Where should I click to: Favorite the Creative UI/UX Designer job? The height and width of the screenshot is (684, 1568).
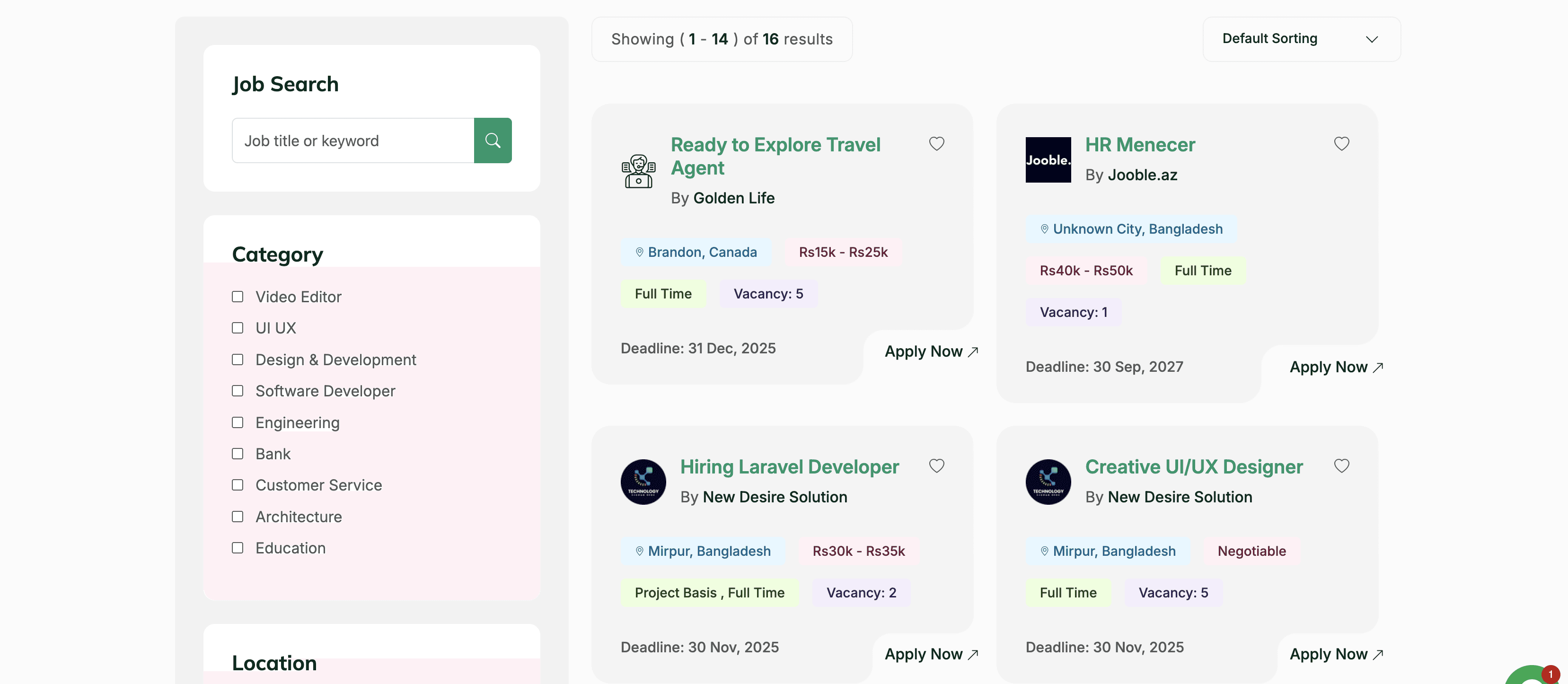point(1341,466)
